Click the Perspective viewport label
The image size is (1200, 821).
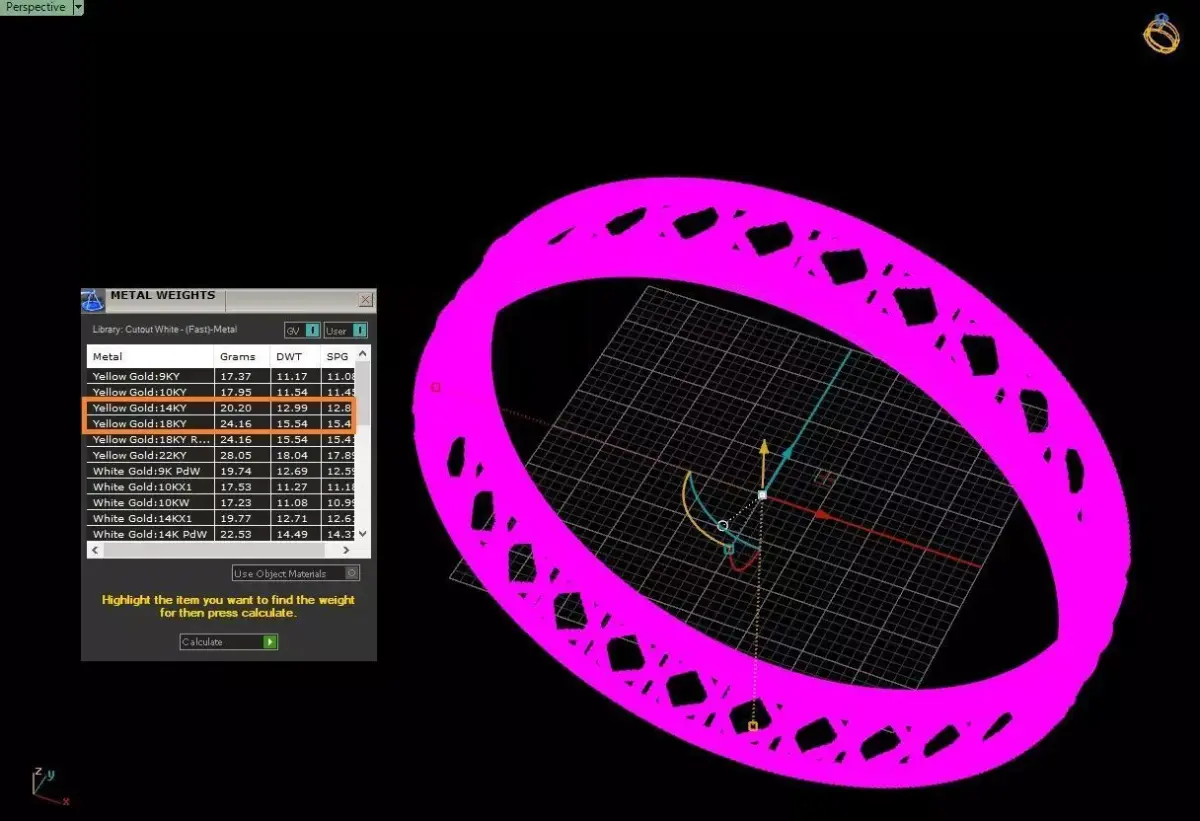coord(35,7)
